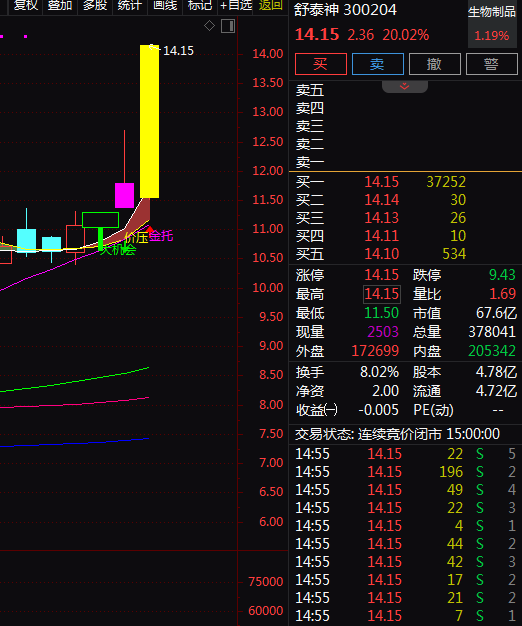Click the 总量 value 378041

(x=492, y=332)
